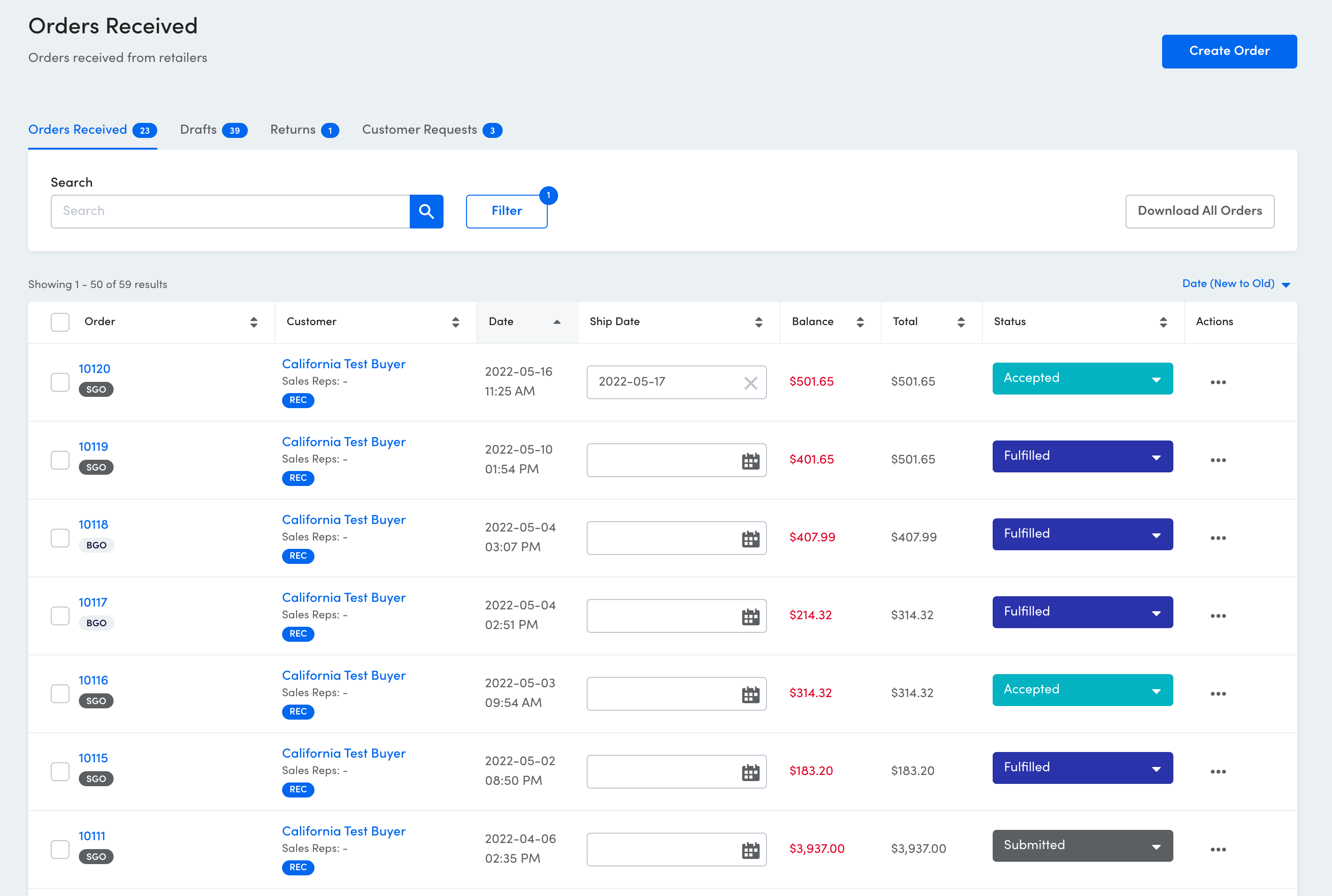This screenshot has width=1332, height=896.
Task: Sort by the Balance column arrows
Action: pos(860,322)
